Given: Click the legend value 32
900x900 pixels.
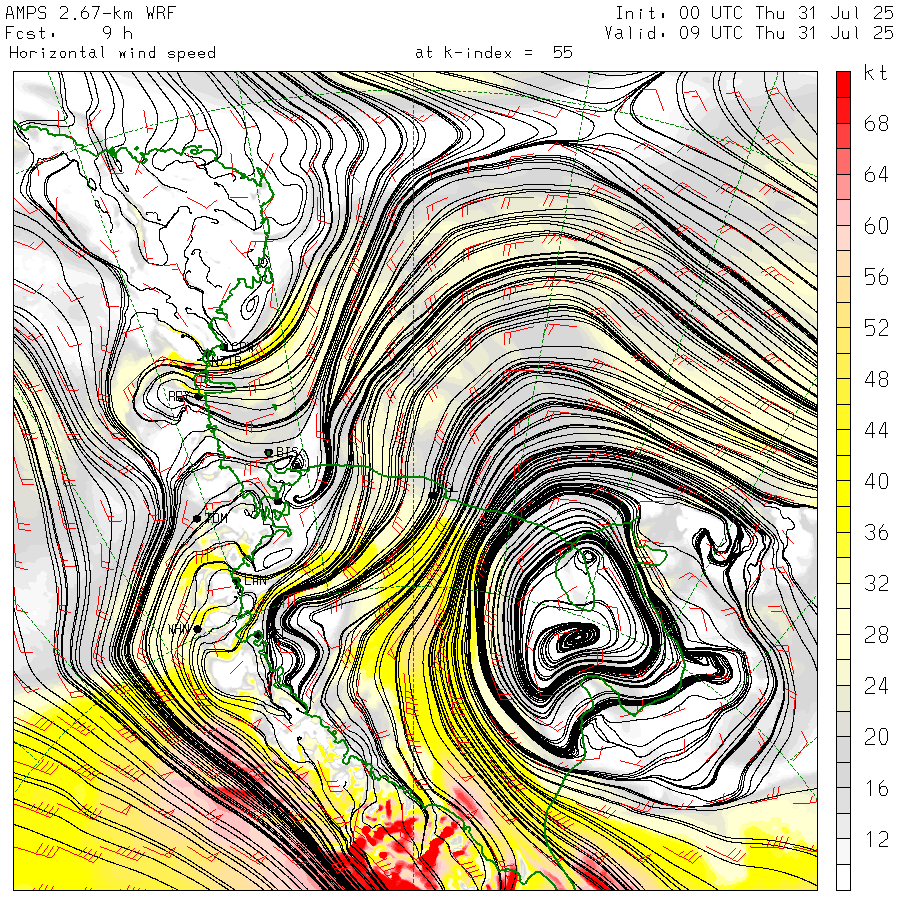Looking at the screenshot, I should (876, 583).
